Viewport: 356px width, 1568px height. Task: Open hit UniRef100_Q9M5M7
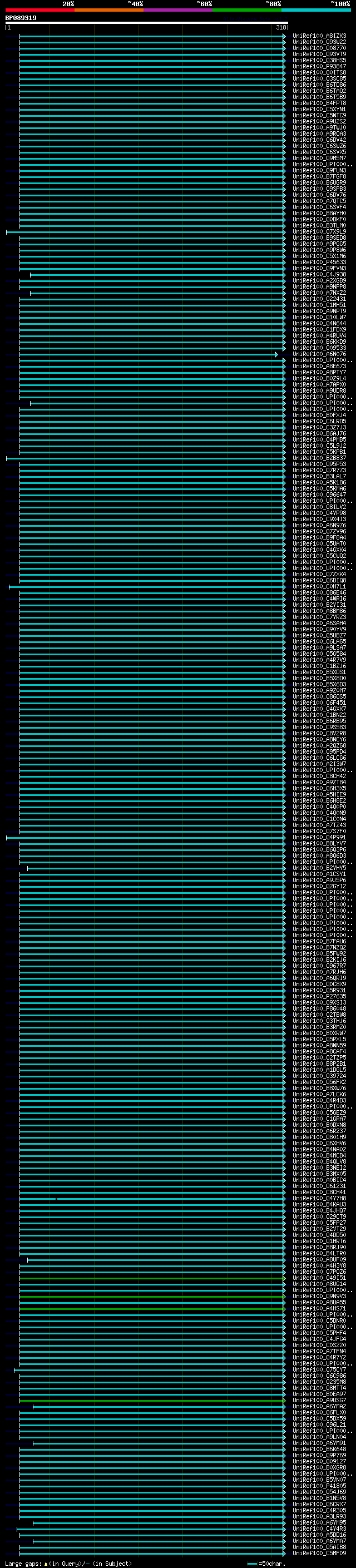(319, 159)
